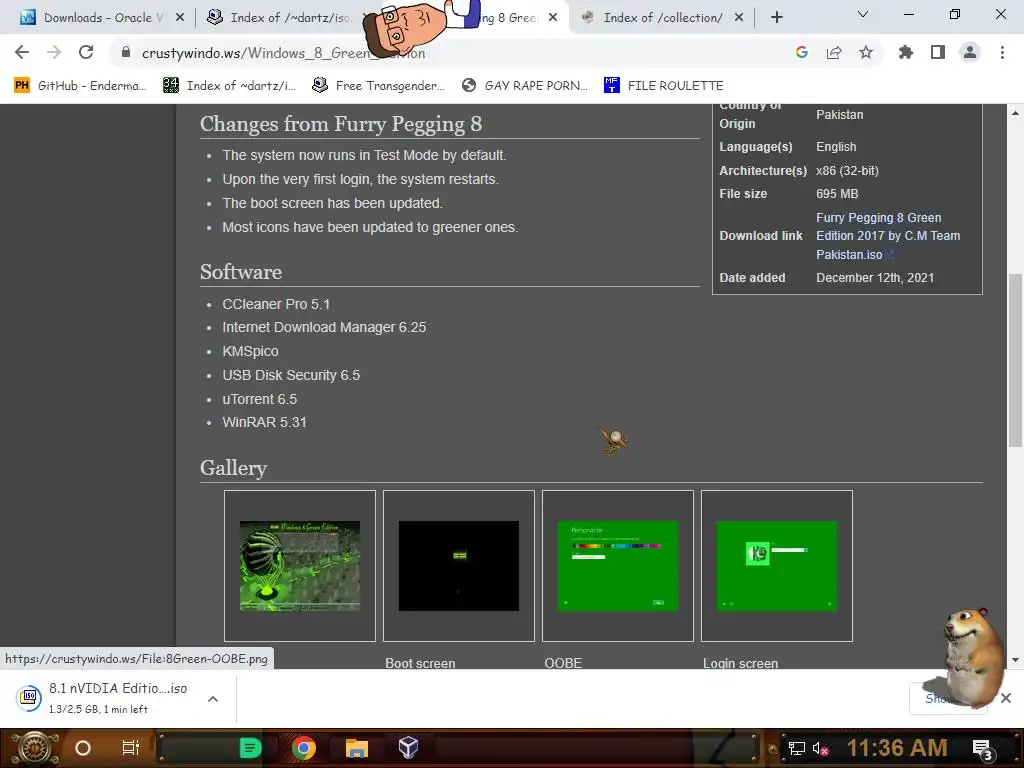Click the 11:36 AM clock
Viewport: 1024px width, 768px height.
(897, 748)
